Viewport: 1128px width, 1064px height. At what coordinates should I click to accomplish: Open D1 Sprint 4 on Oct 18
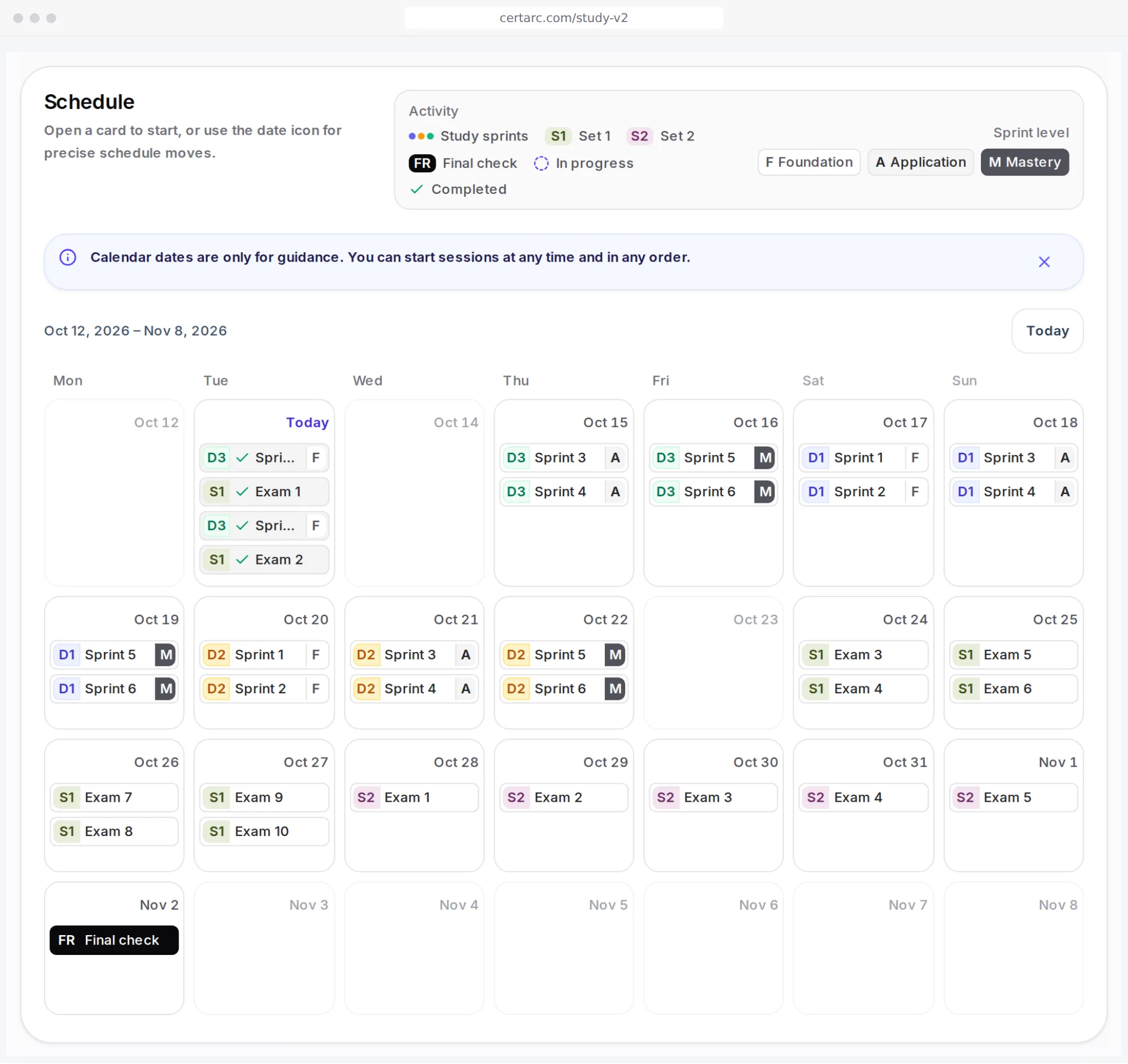[1013, 492]
